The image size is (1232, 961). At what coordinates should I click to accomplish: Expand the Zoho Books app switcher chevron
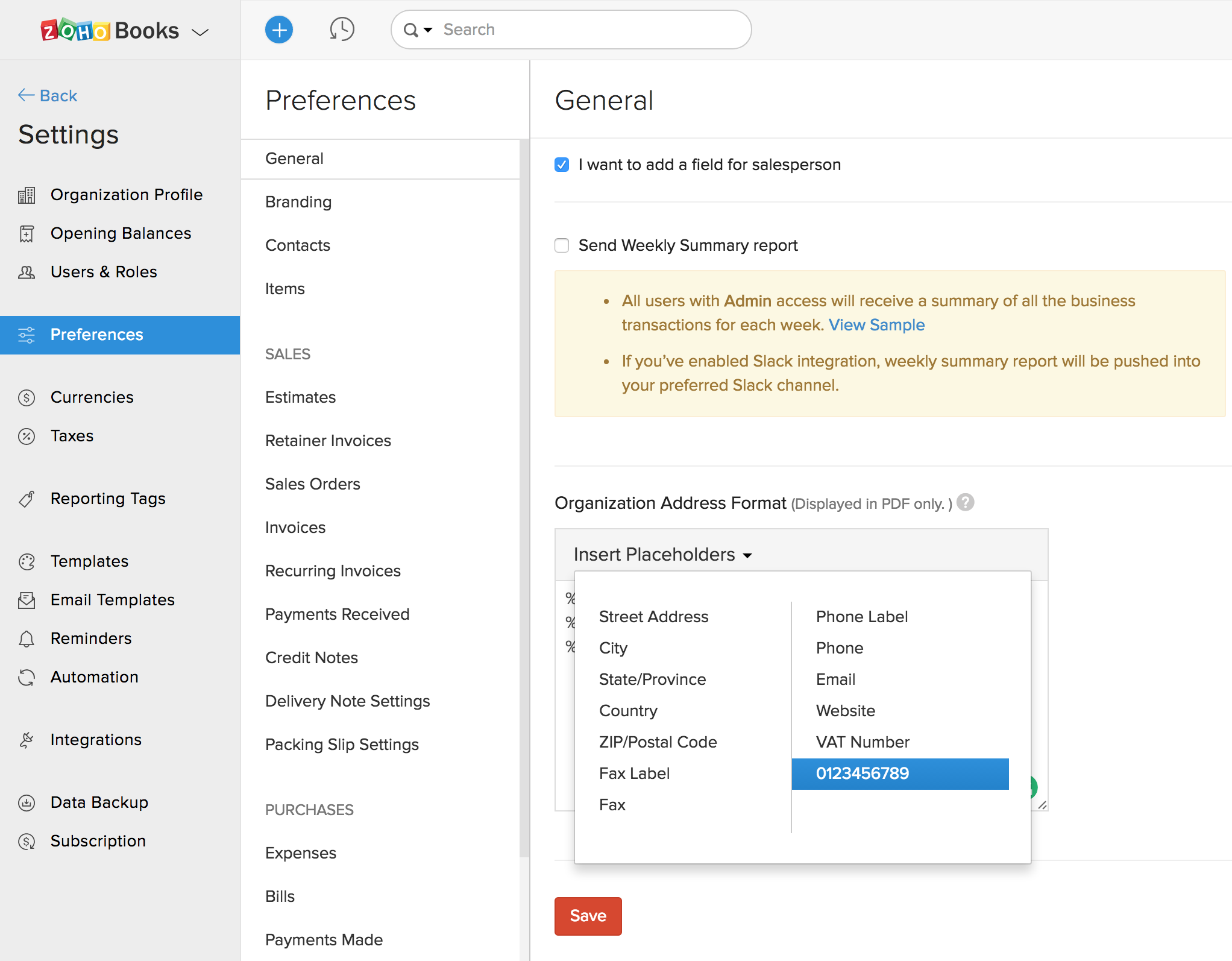click(200, 32)
